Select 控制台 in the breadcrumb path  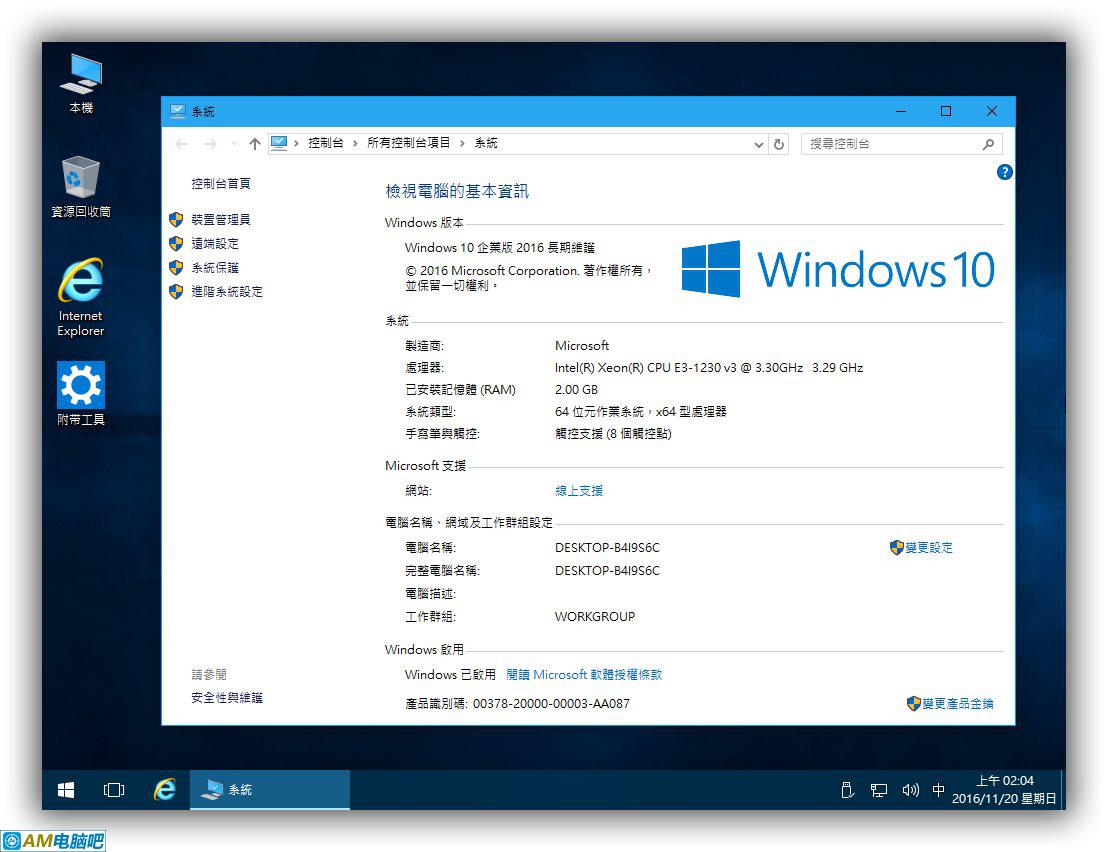[x=326, y=143]
